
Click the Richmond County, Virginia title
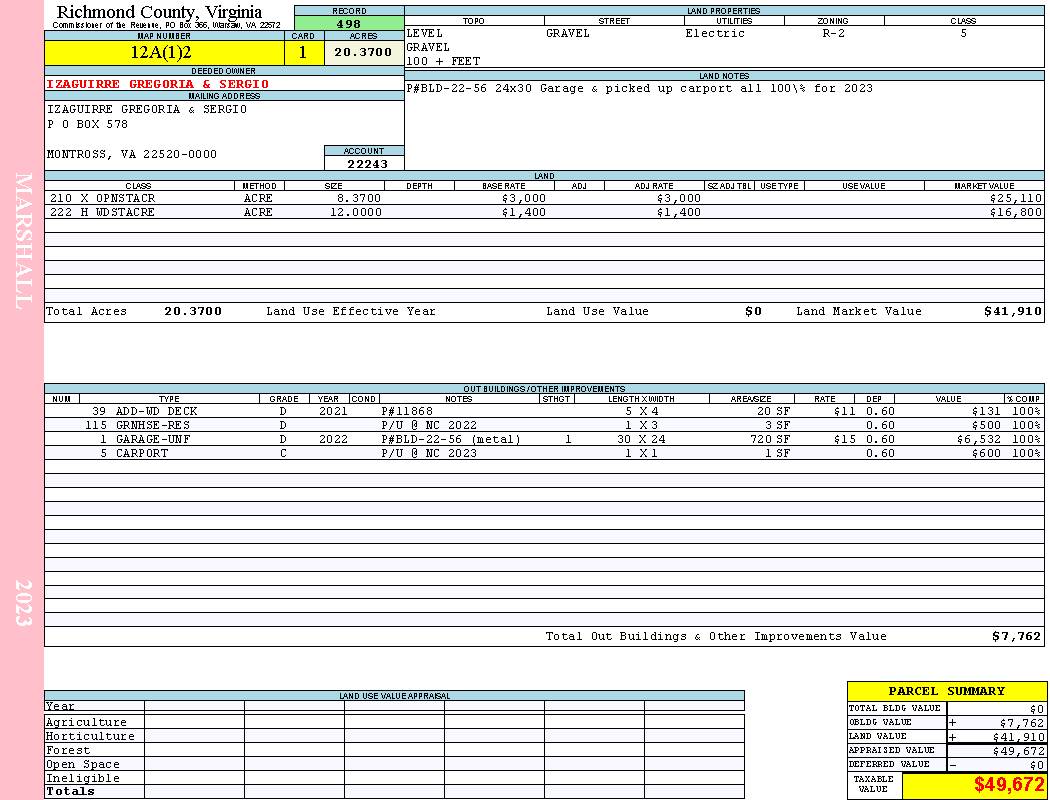pos(159,12)
